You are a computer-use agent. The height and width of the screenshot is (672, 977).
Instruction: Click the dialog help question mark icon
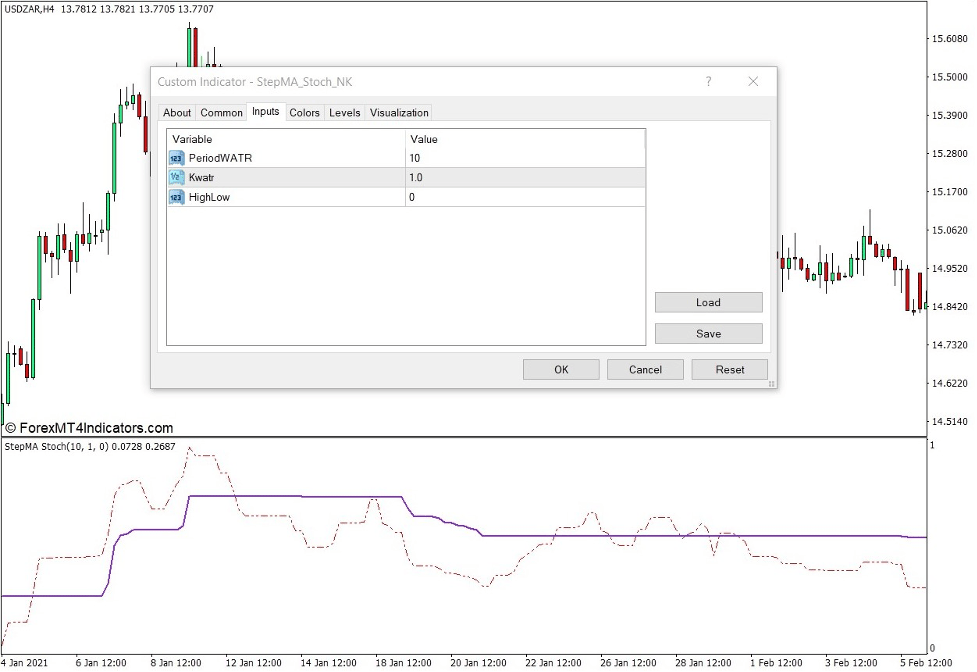[x=708, y=81]
